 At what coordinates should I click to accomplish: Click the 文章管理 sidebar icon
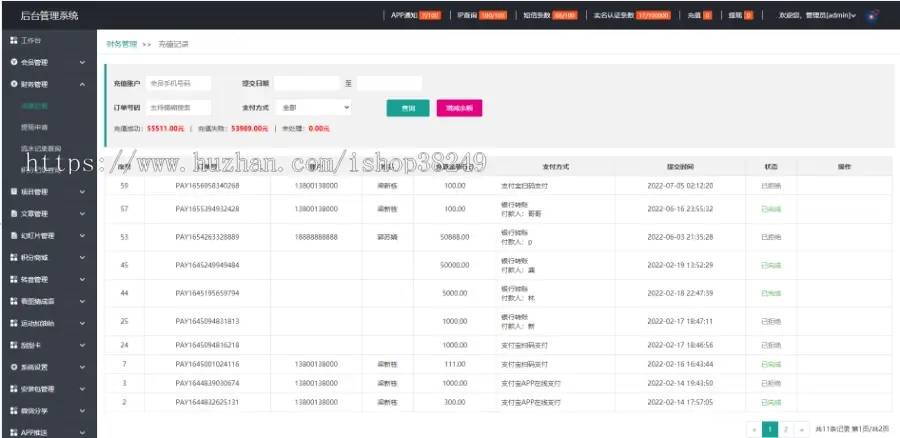coord(13,213)
